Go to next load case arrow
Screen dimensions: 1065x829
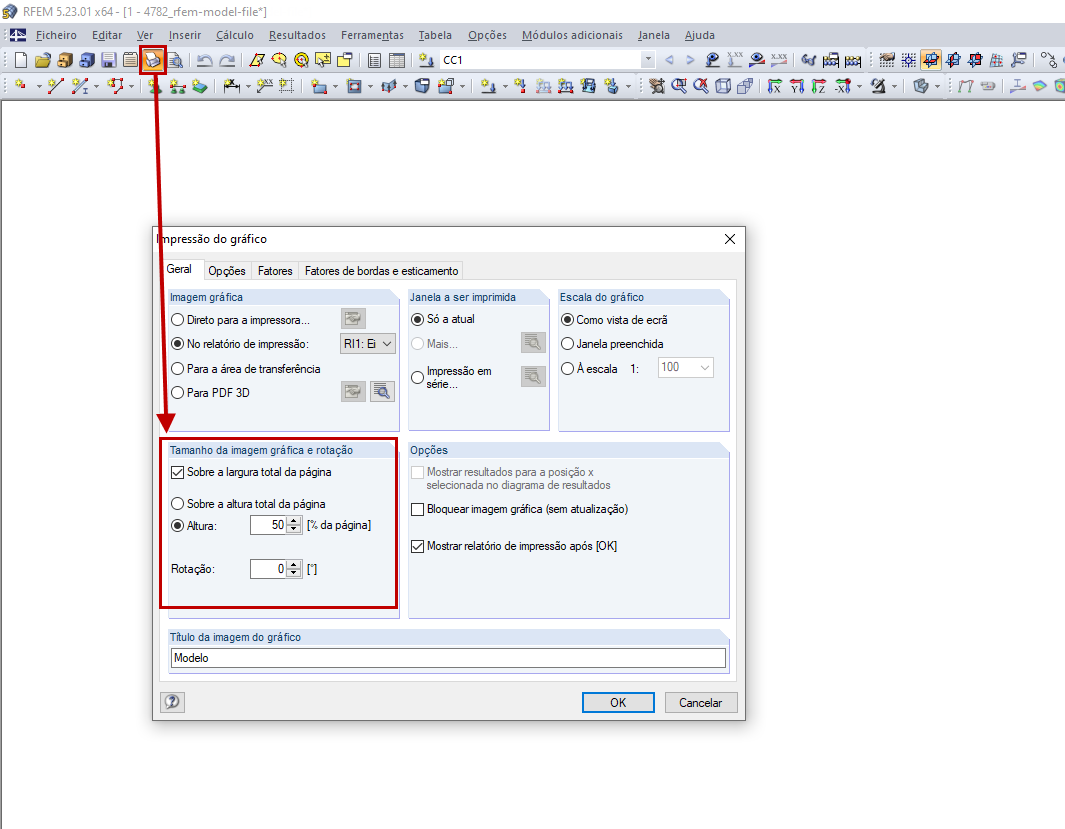pyautogui.click(x=690, y=60)
